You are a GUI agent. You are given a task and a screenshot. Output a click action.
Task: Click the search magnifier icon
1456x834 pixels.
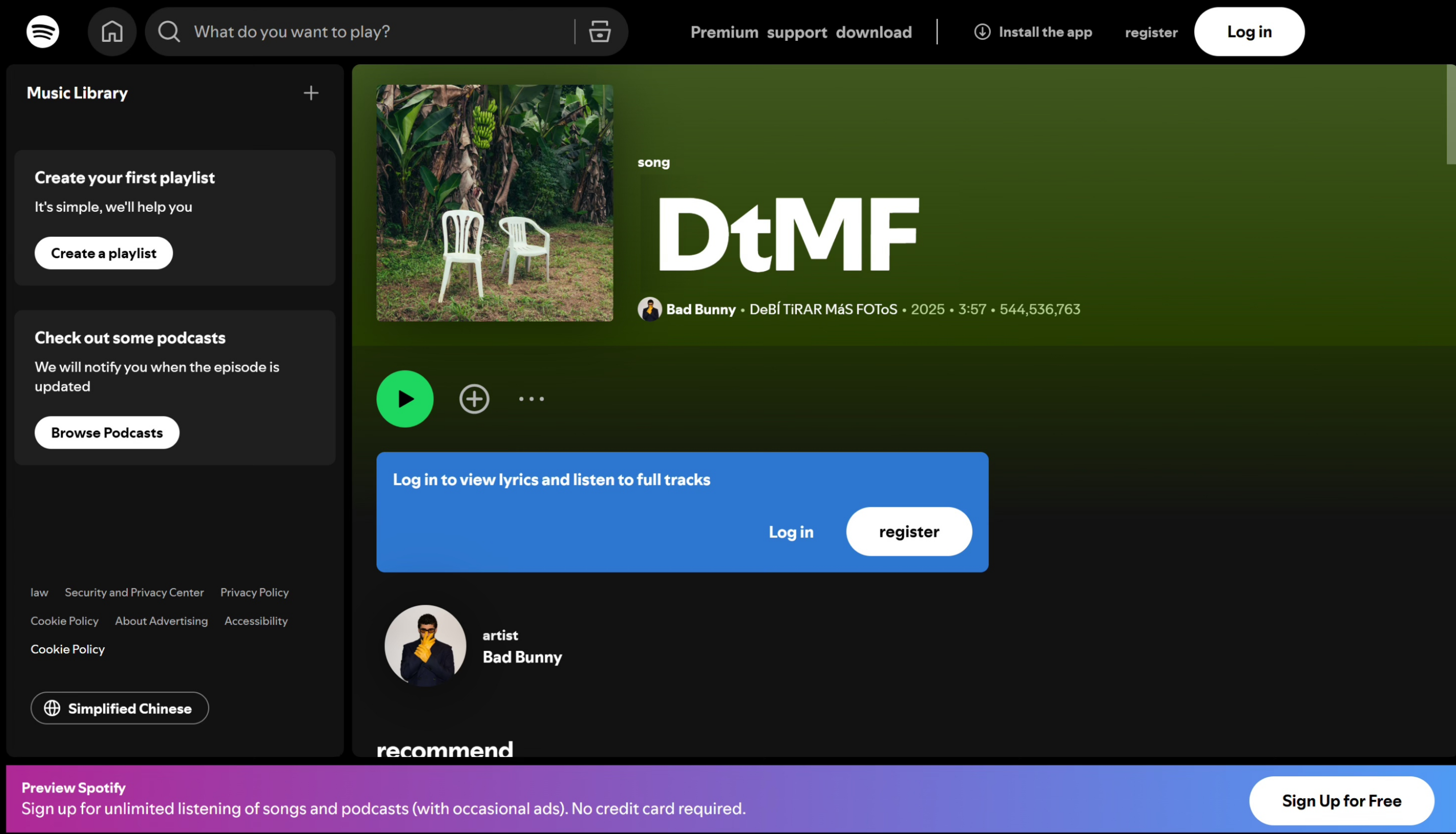(x=169, y=32)
